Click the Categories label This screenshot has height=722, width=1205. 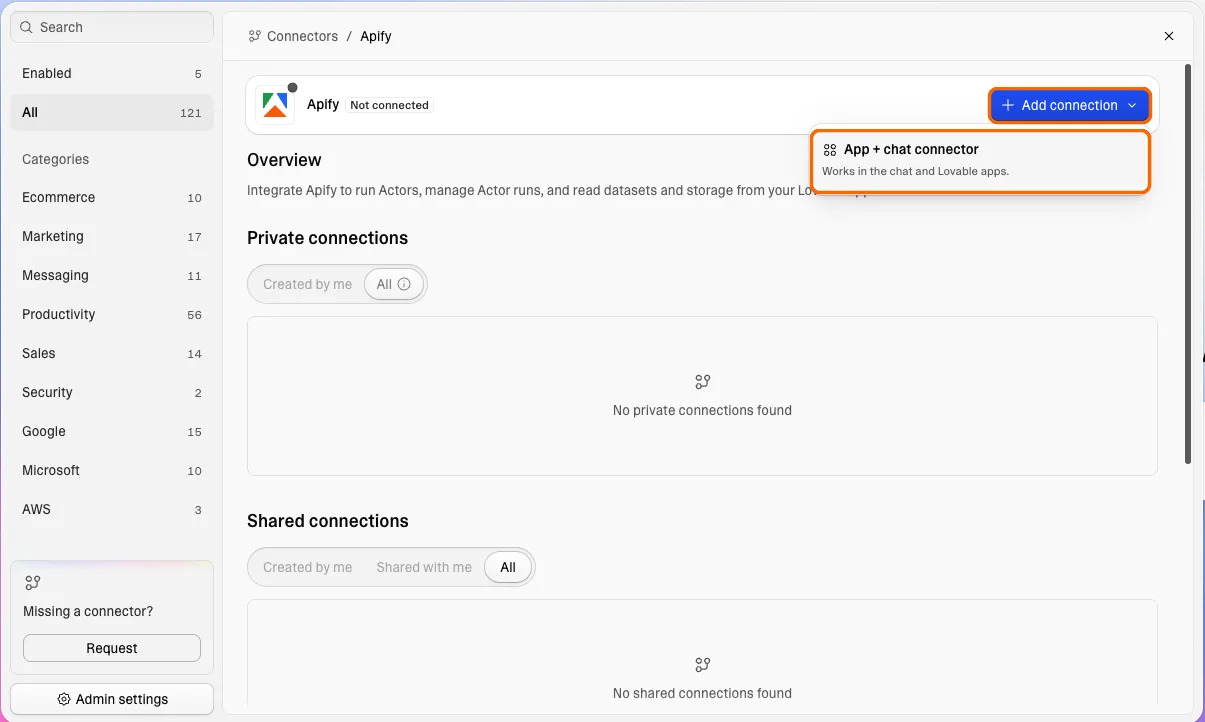tap(55, 159)
